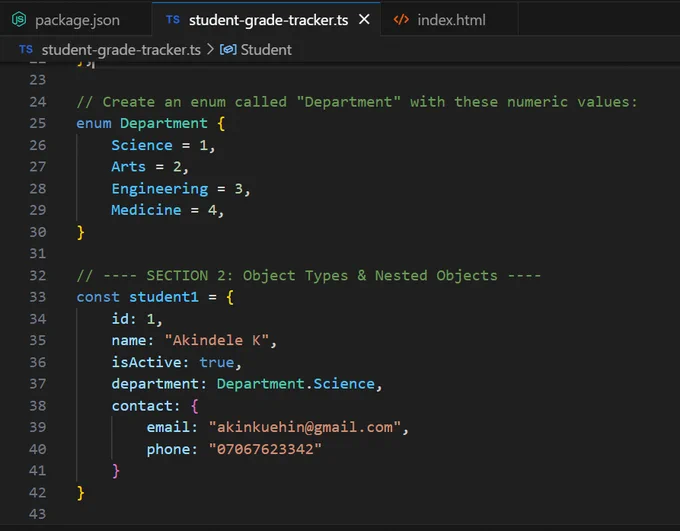680x531 pixels.
Task: Click the 'Create an enum' comment on line 24
Action: [357, 102]
